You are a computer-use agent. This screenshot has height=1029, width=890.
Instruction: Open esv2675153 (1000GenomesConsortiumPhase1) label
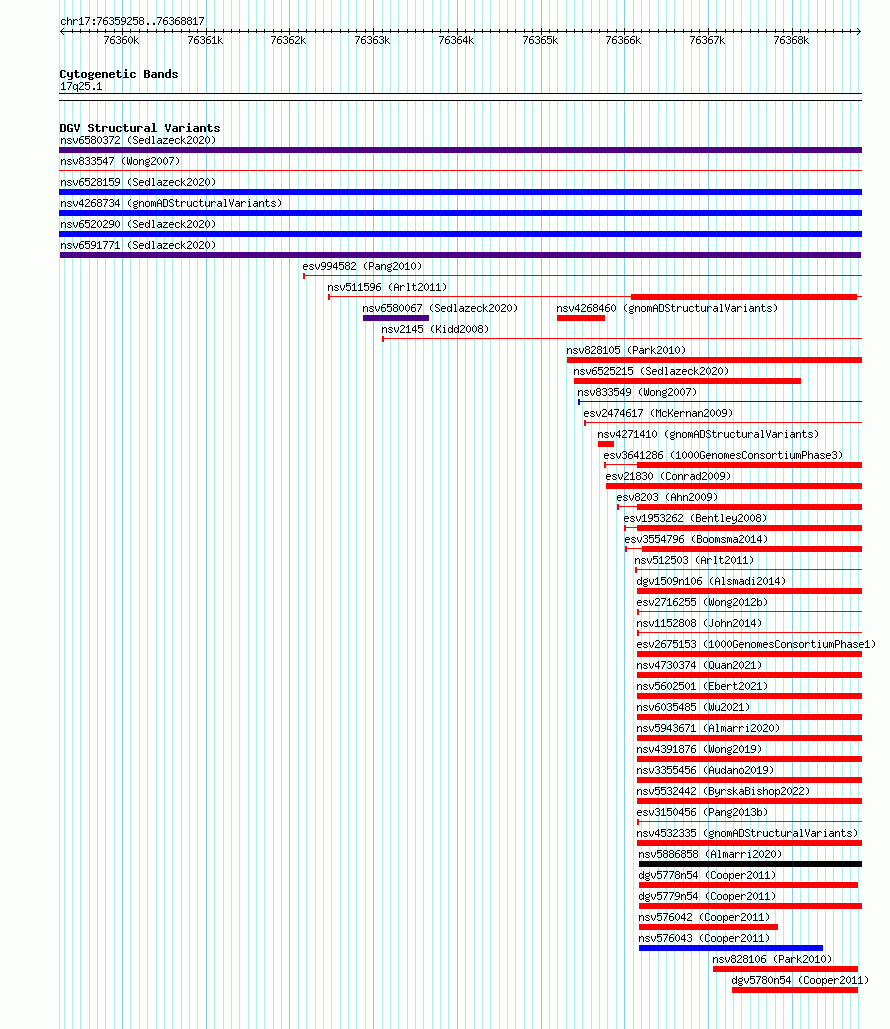[756, 644]
